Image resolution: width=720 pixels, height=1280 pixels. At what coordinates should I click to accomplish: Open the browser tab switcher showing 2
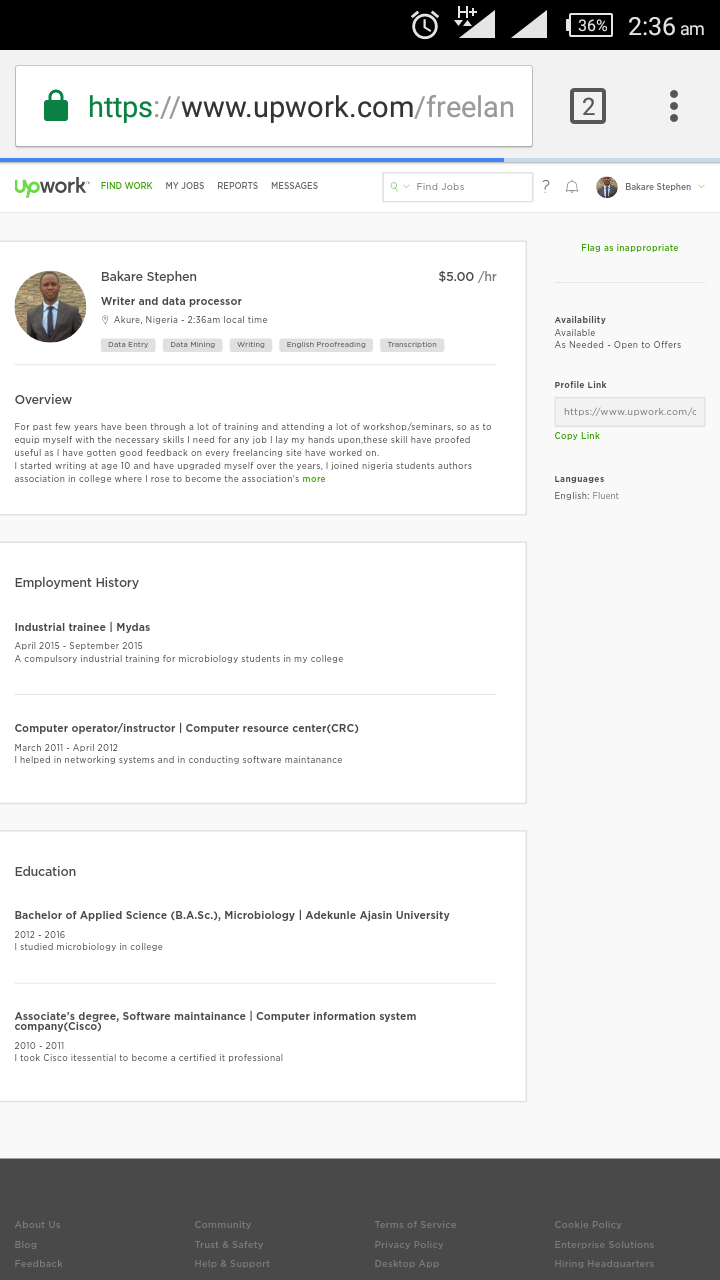588,106
